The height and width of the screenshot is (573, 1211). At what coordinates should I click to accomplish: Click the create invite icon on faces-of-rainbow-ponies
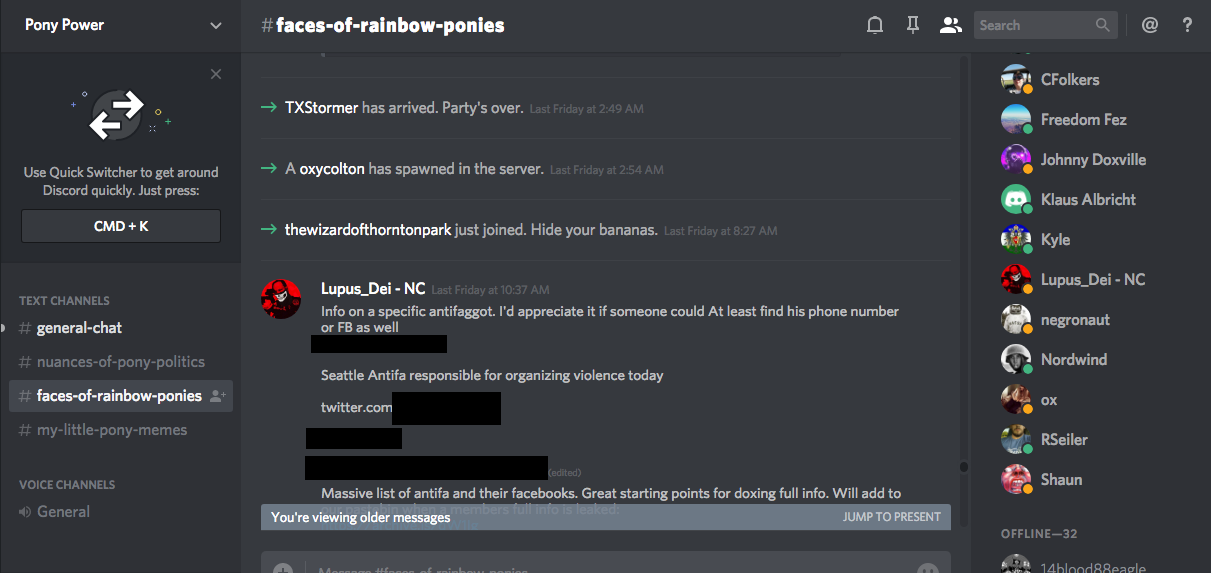point(217,396)
